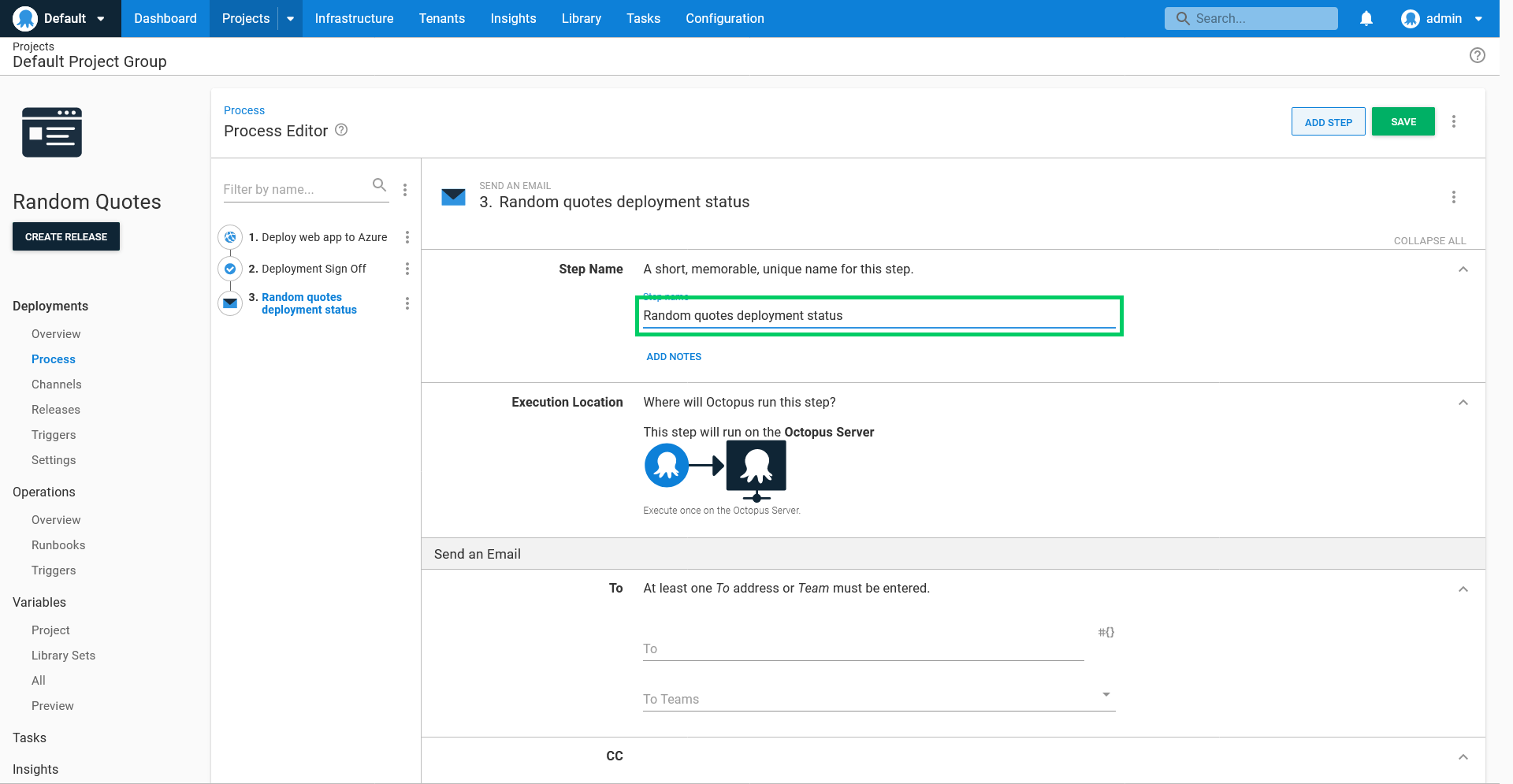
Task: Click CREATE RELEASE button
Action: click(66, 236)
